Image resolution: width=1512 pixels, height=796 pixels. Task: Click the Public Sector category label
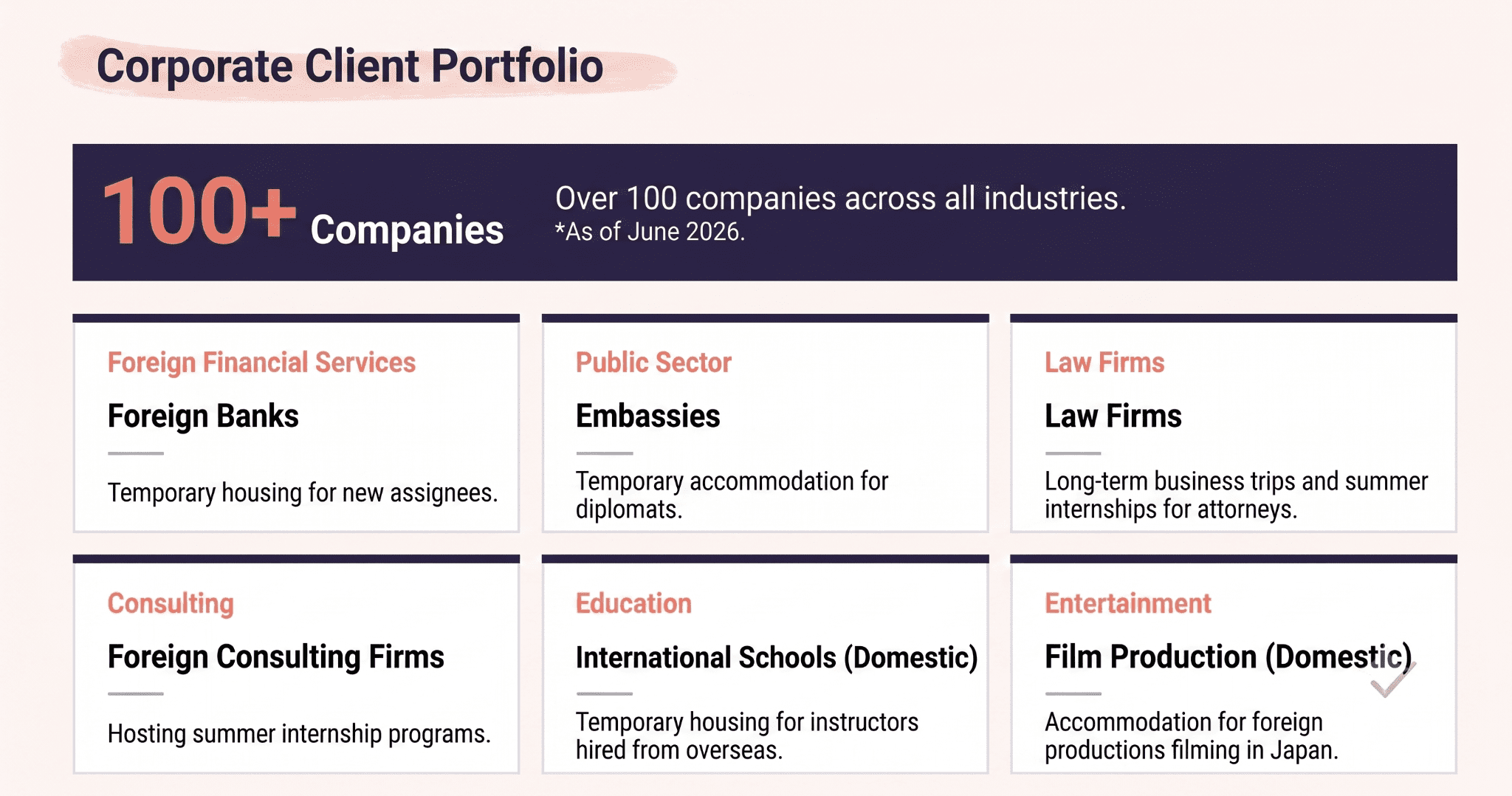653,363
